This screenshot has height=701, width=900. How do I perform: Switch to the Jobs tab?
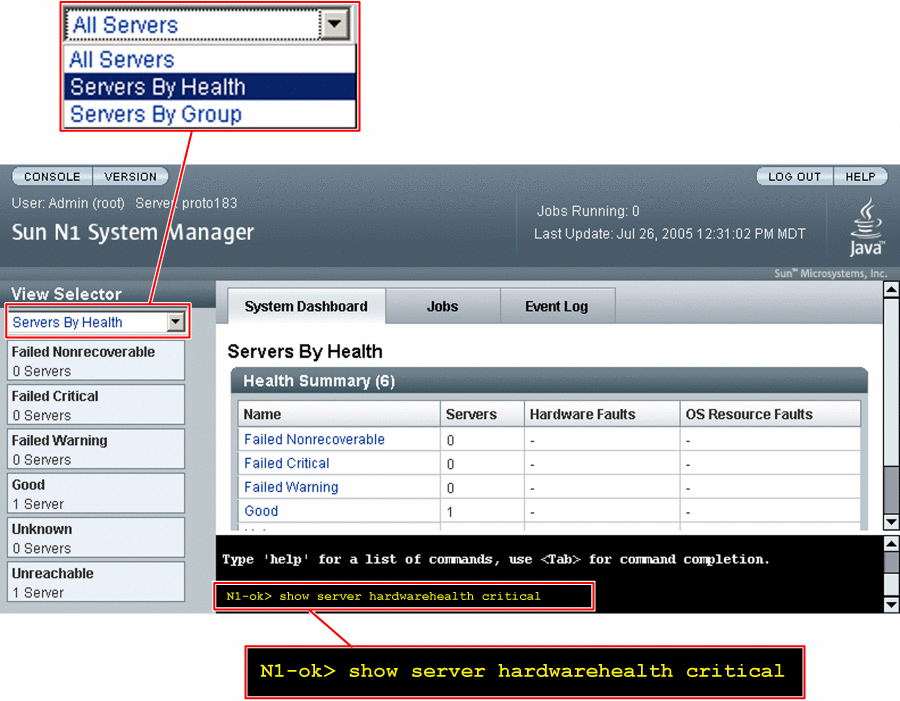pos(443,307)
